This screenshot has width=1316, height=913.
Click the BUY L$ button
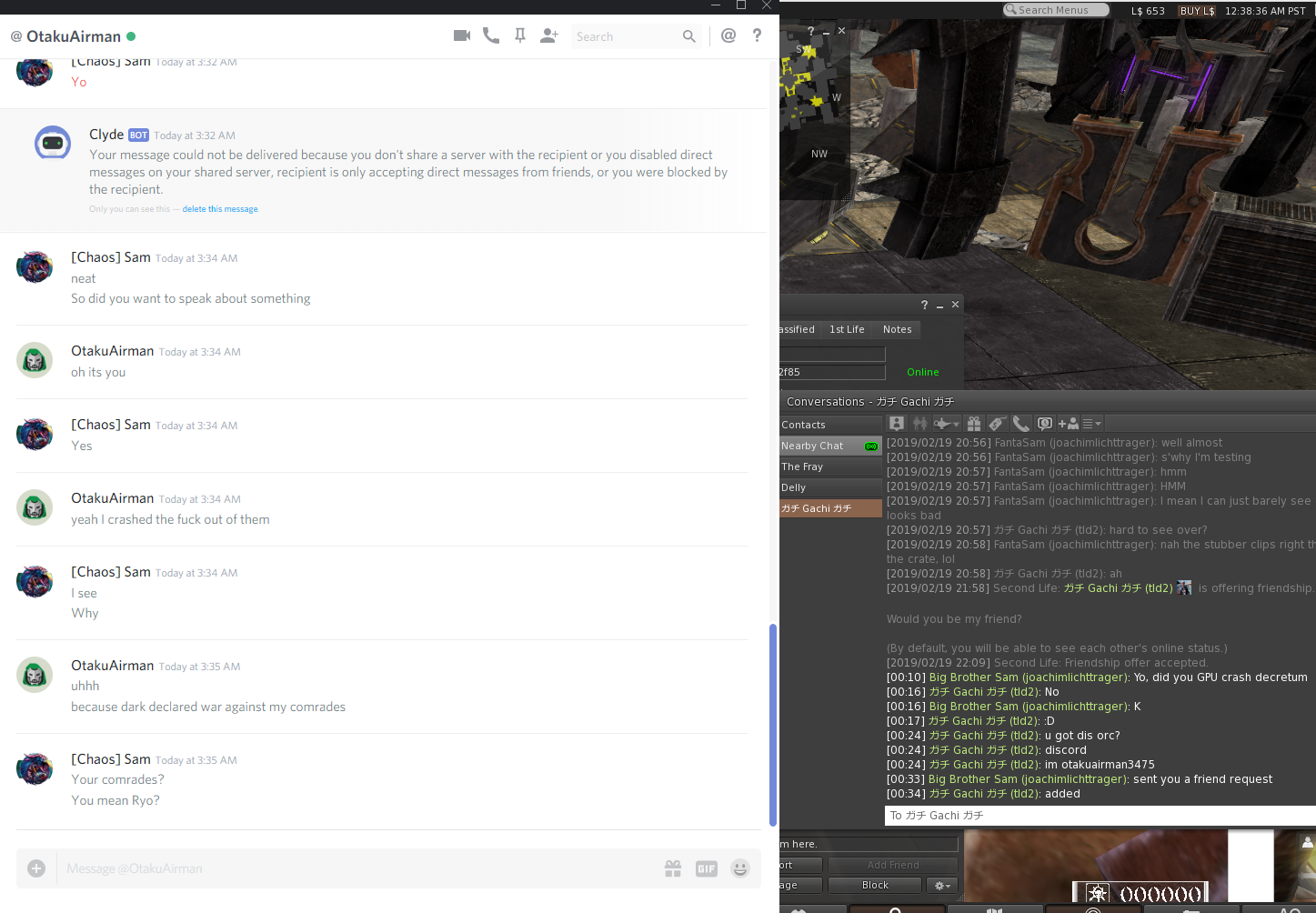(x=1197, y=11)
